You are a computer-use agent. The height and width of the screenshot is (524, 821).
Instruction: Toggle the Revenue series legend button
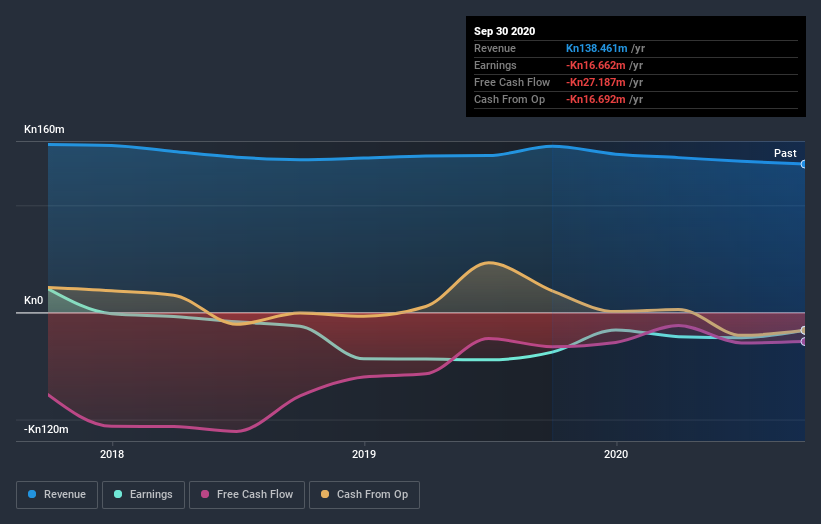pos(57,495)
